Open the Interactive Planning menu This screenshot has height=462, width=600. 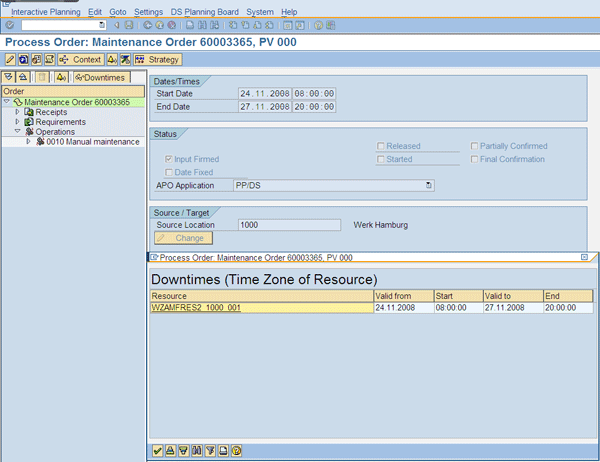click(46, 11)
